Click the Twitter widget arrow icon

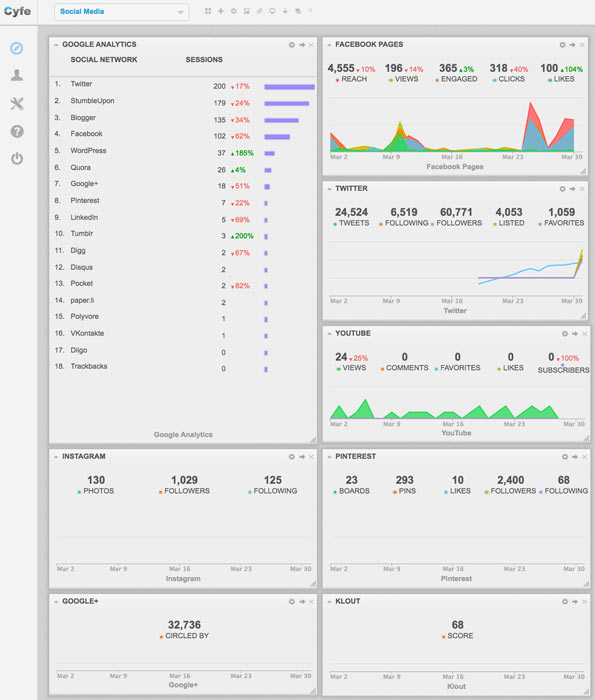coord(573,189)
